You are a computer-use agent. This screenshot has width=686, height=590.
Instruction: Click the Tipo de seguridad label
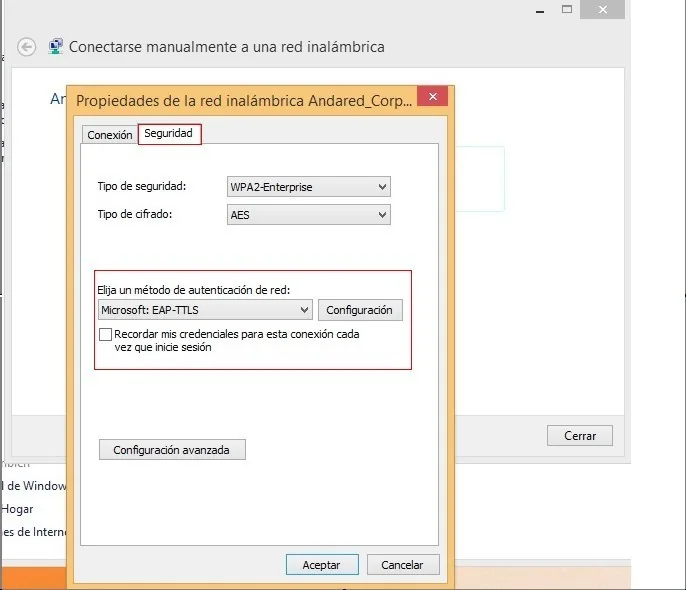(142, 186)
